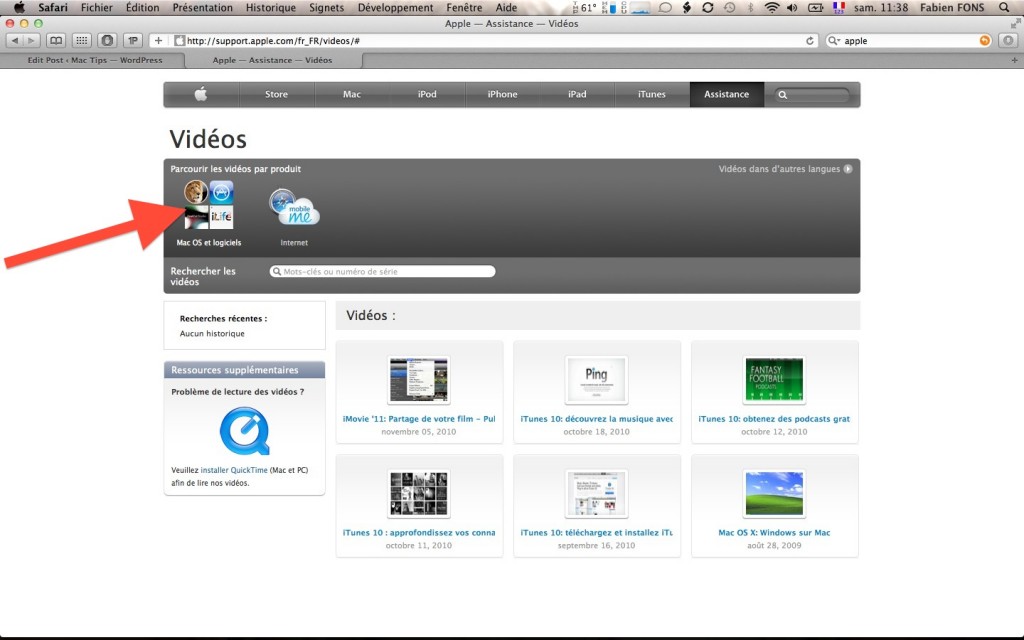1024x640 pixels.
Task: Click the Apple logo in site navigation
Action: 201,94
